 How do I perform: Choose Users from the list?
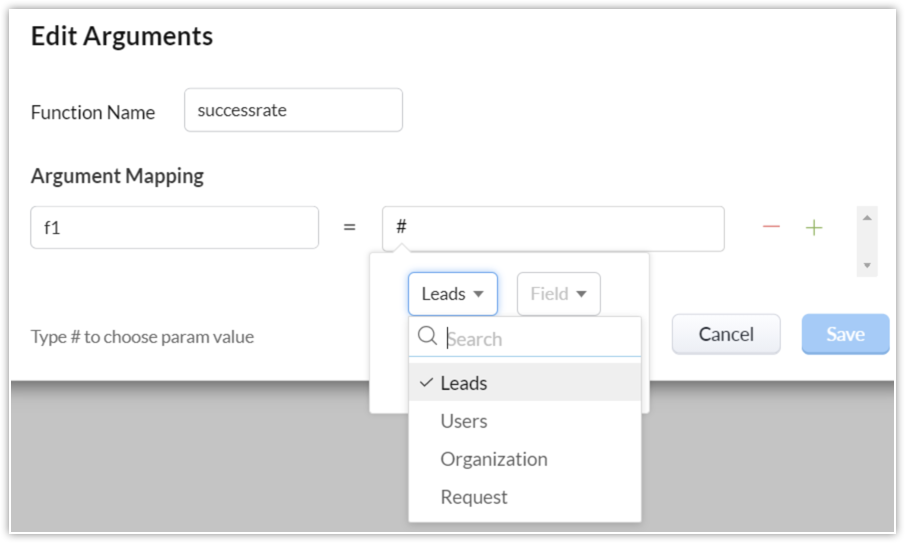click(x=464, y=421)
